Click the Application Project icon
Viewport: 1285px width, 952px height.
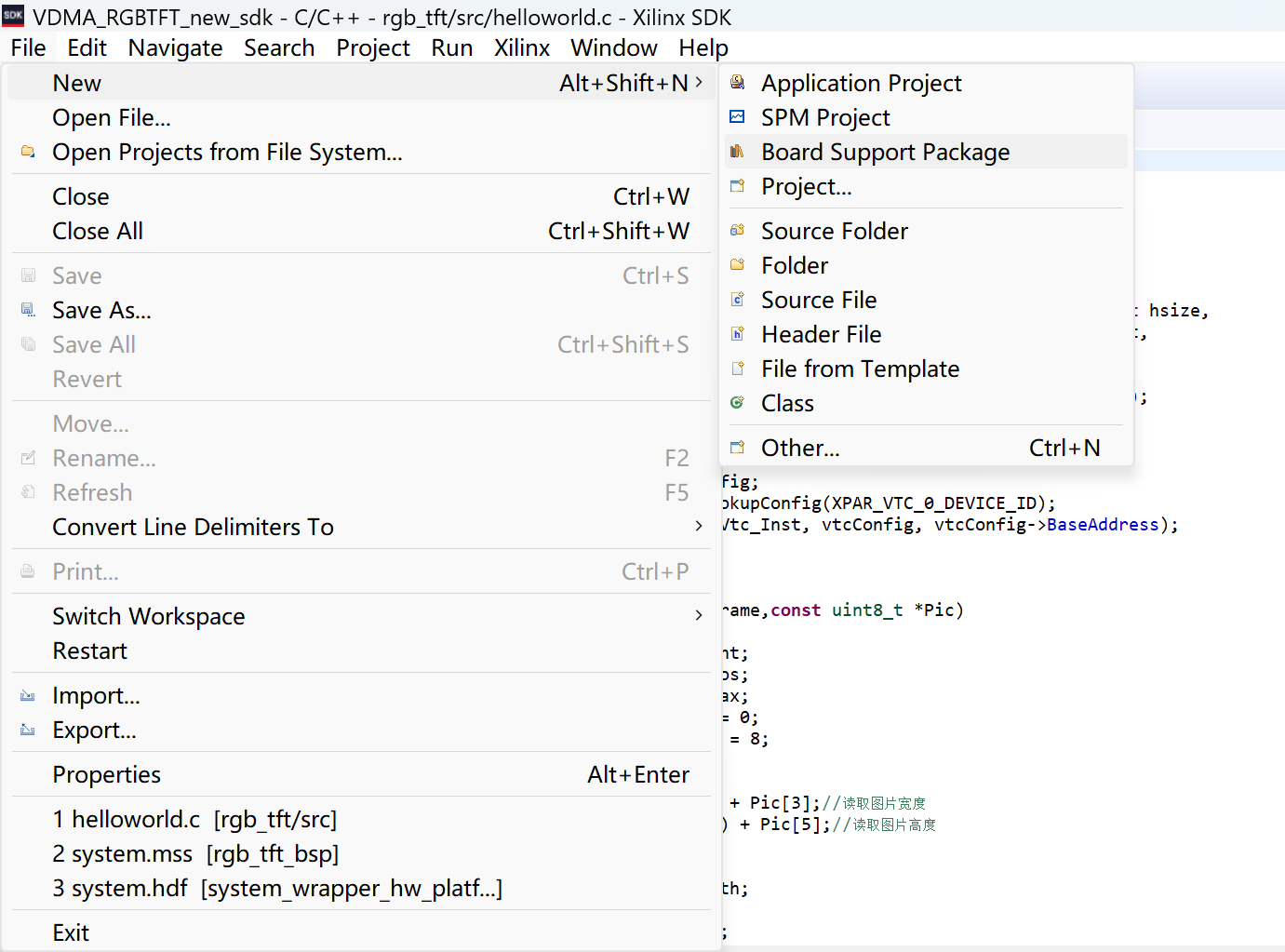[x=737, y=83]
